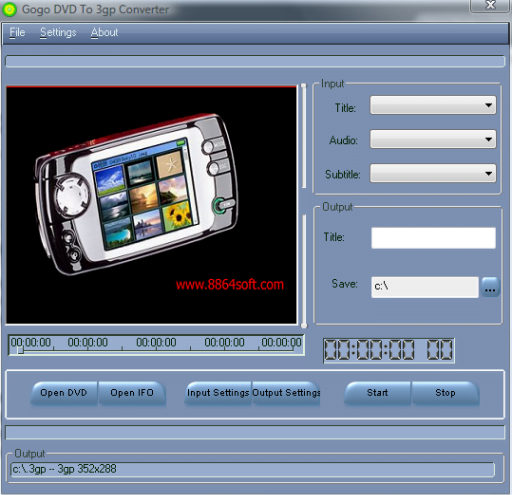Viewport: 512px width, 495px height.
Task: Expand the Input Title dropdown
Action: click(433, 105)
